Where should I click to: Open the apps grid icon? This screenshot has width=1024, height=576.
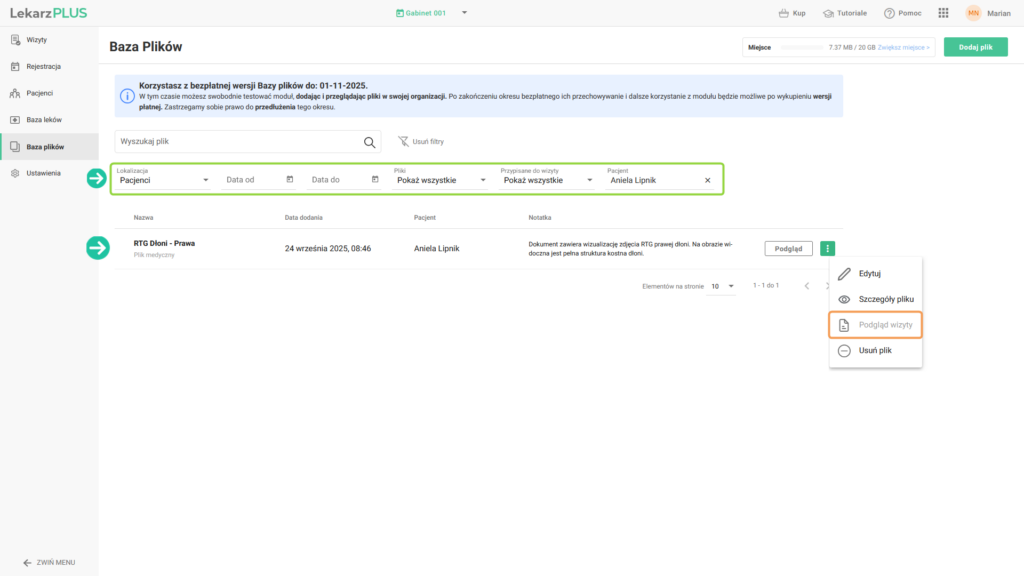tap(943, 13)
